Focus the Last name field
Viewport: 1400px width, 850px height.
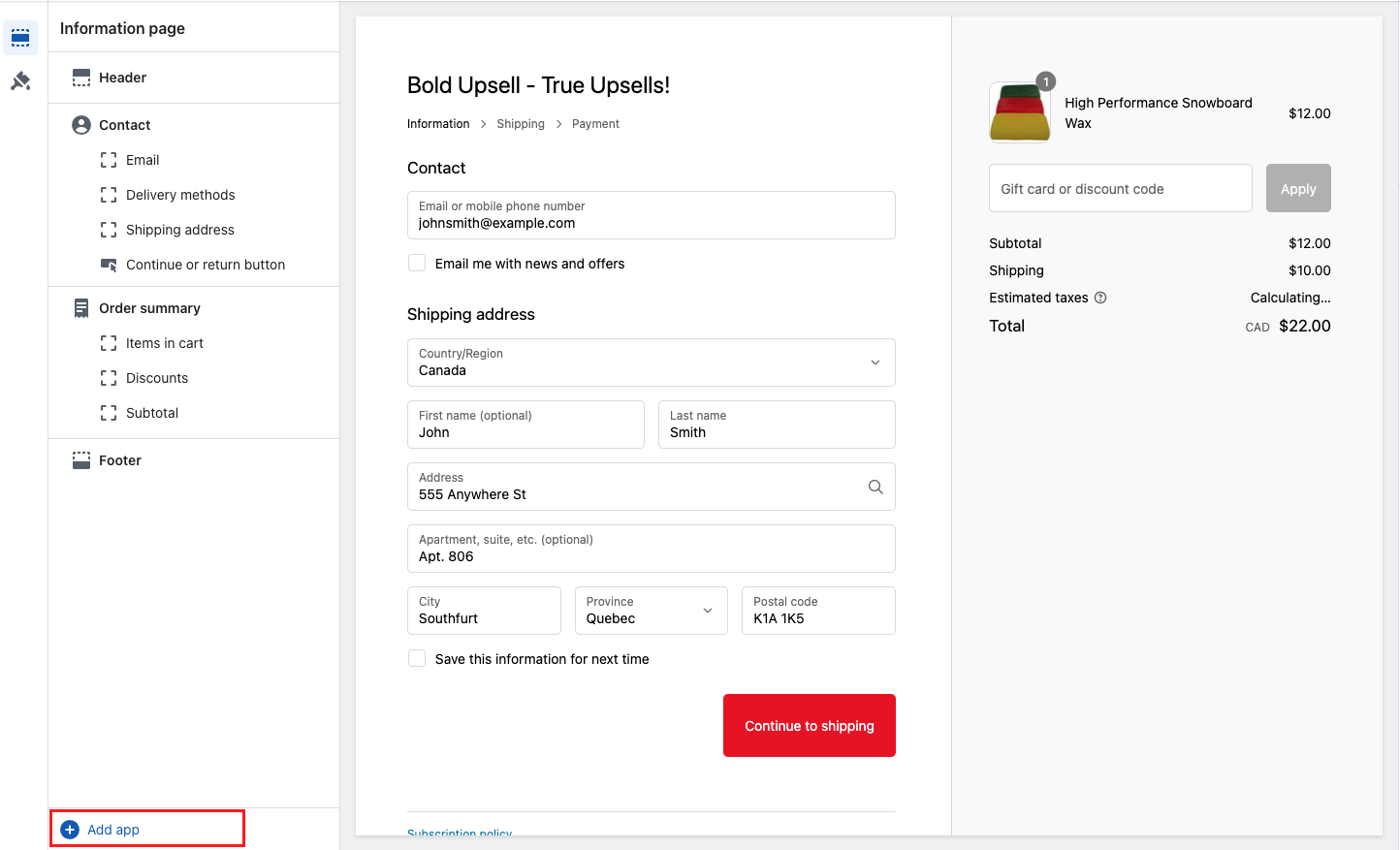click(777, 425)
